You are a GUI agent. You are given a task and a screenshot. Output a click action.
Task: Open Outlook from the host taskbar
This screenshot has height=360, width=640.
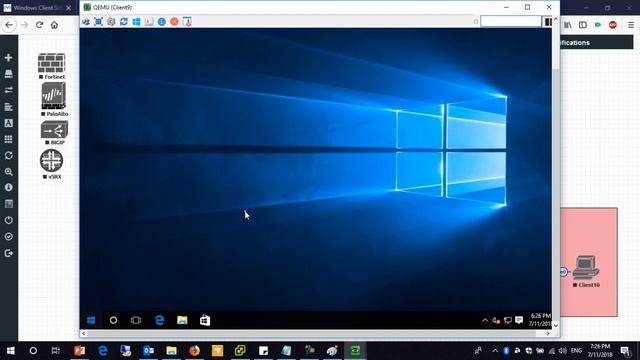pyautogui.click(x=149, y=351)
